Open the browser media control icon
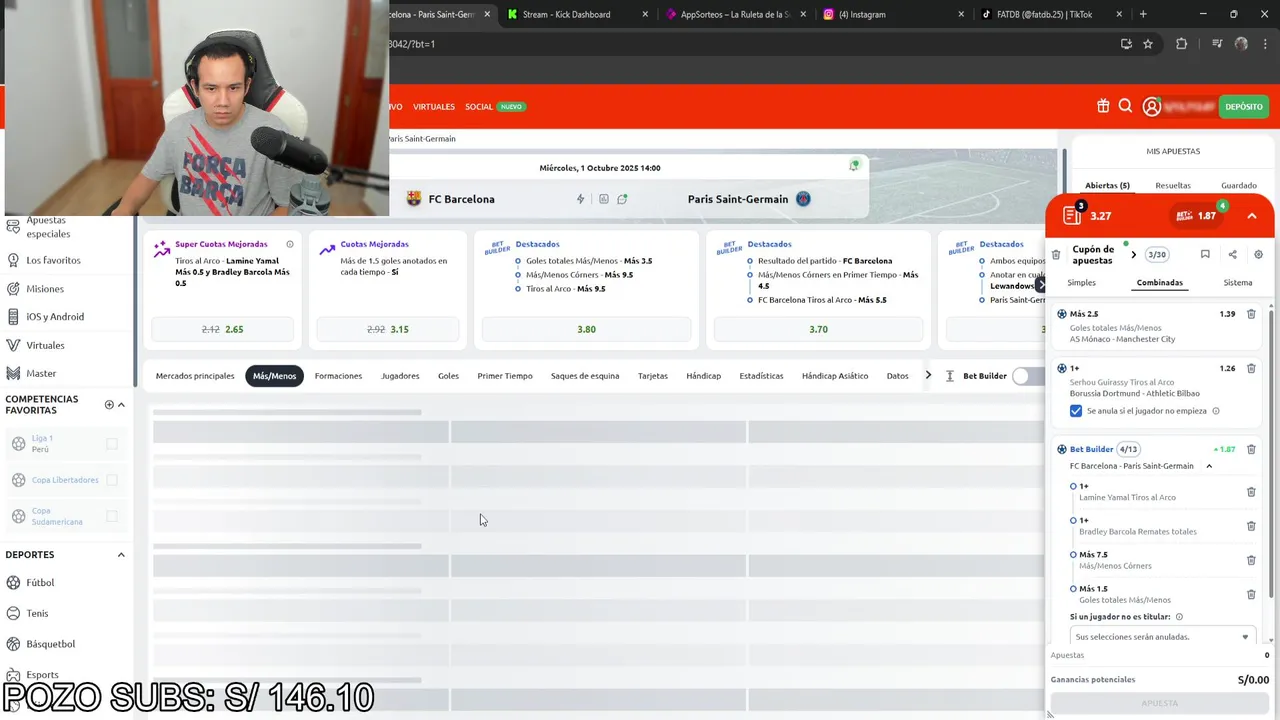This screenshot has width=1280, height=720. (1216, 44)
